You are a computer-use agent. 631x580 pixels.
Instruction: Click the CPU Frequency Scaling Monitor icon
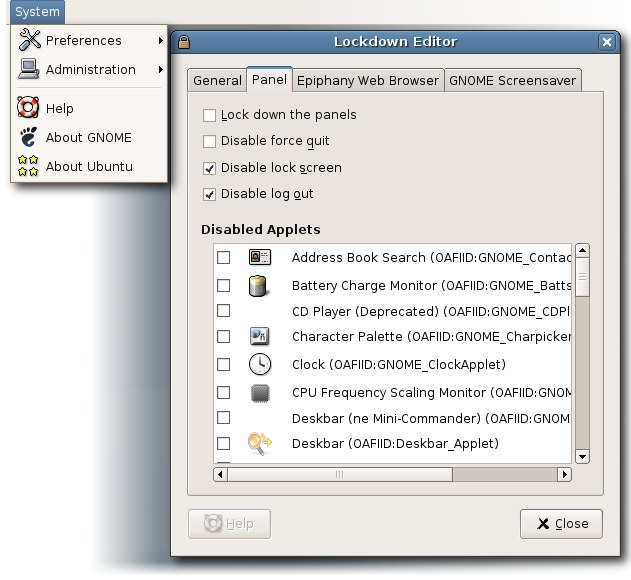click(260, 393)
